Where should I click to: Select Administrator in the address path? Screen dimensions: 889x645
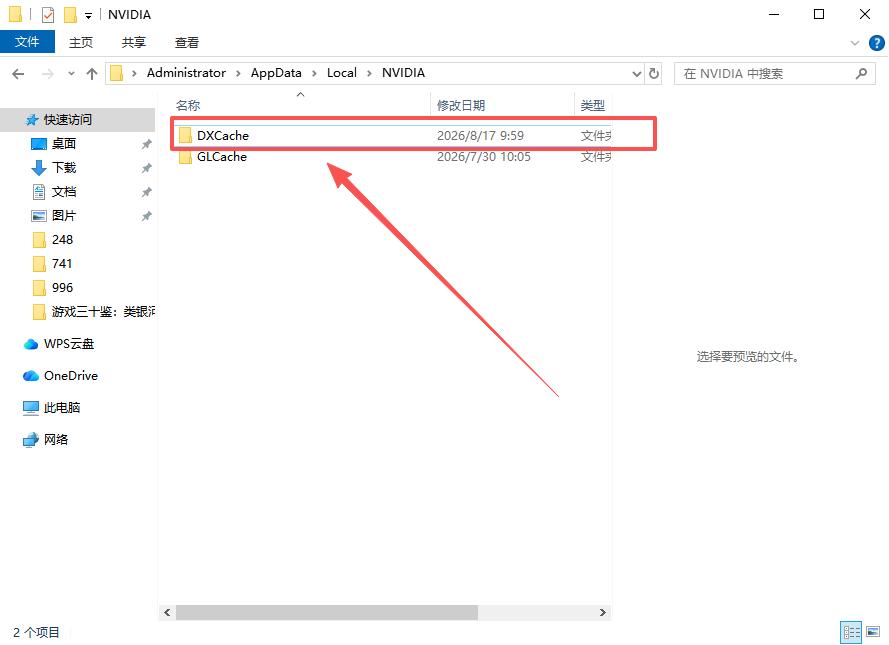[x=186, y=73]
